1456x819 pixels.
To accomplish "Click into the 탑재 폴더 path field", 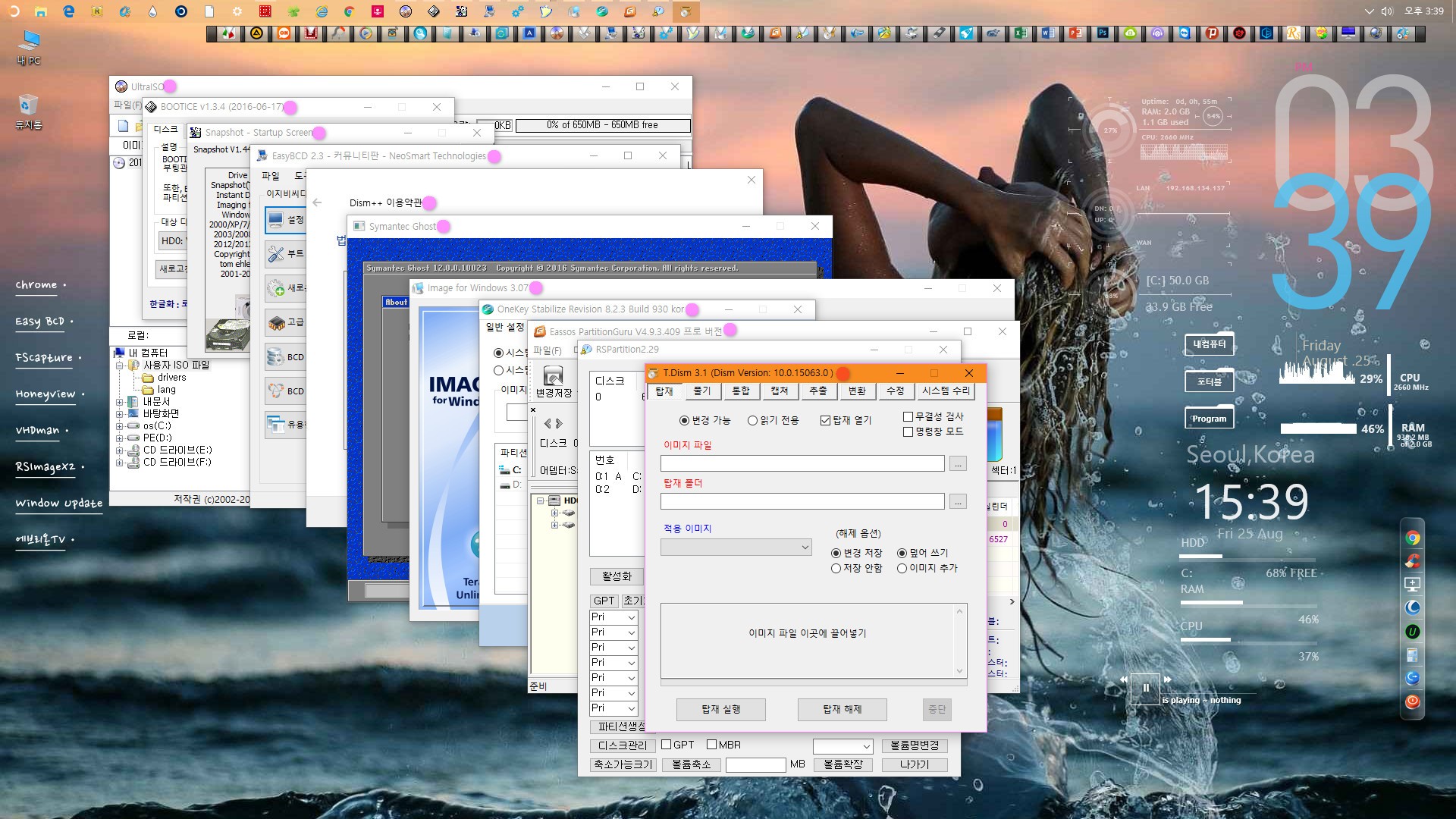I will point(802,501).
